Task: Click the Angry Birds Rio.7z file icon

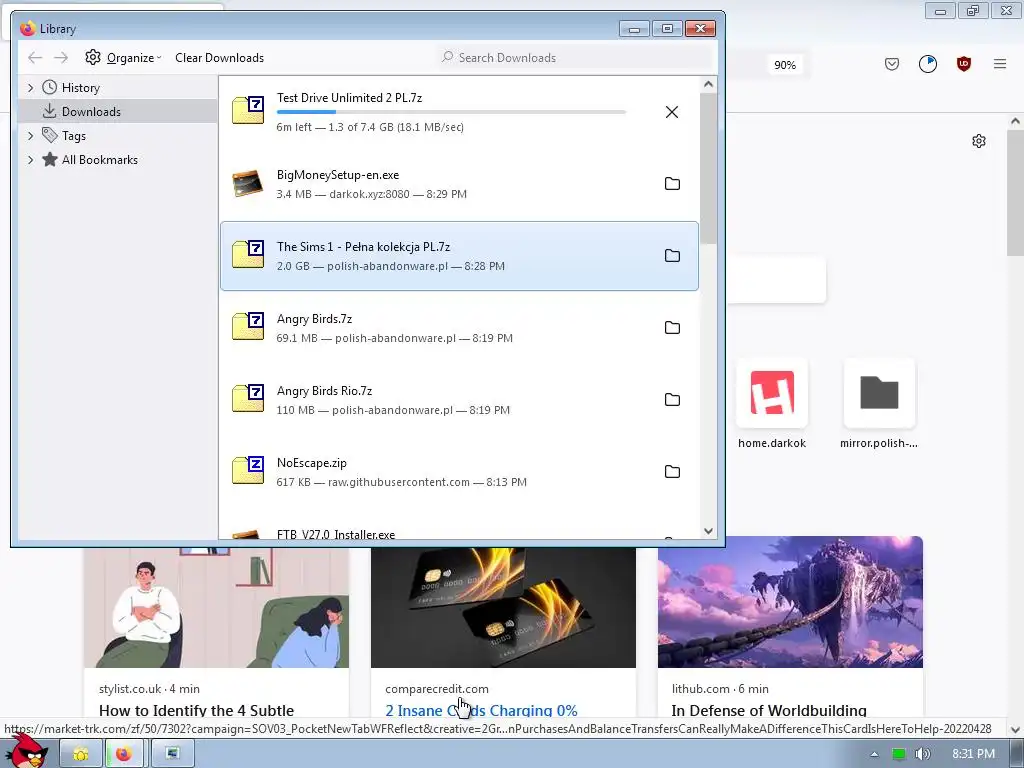Action: tap(248, 398)
